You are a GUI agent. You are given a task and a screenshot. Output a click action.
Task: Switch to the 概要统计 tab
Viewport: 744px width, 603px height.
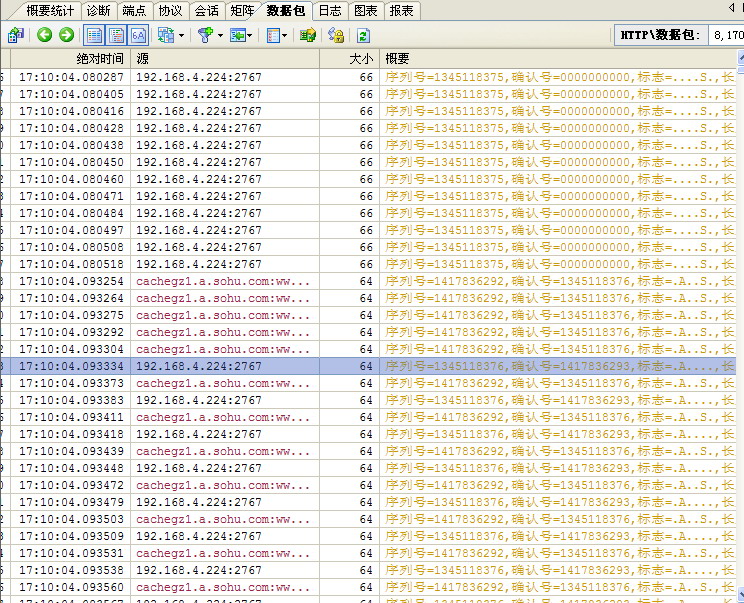pyautogui.click(x=50, y=11)
